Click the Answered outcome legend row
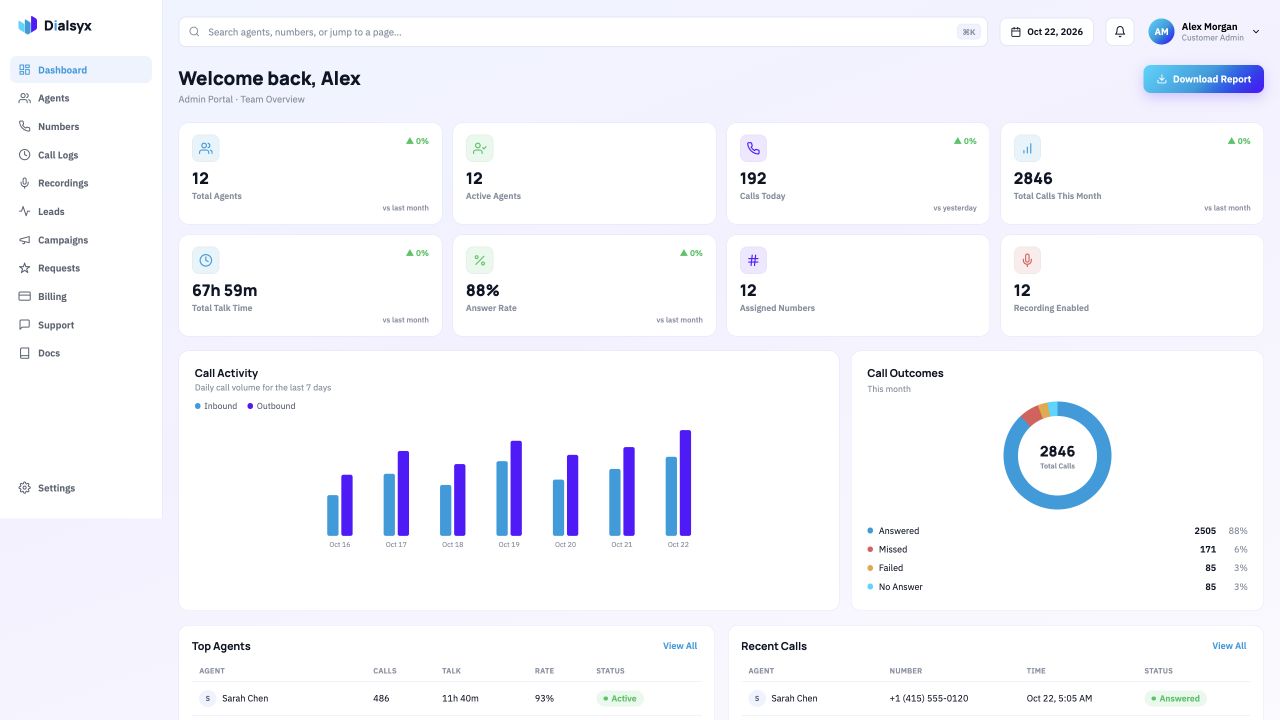The image size is (1280, 720). [1057, 531]
